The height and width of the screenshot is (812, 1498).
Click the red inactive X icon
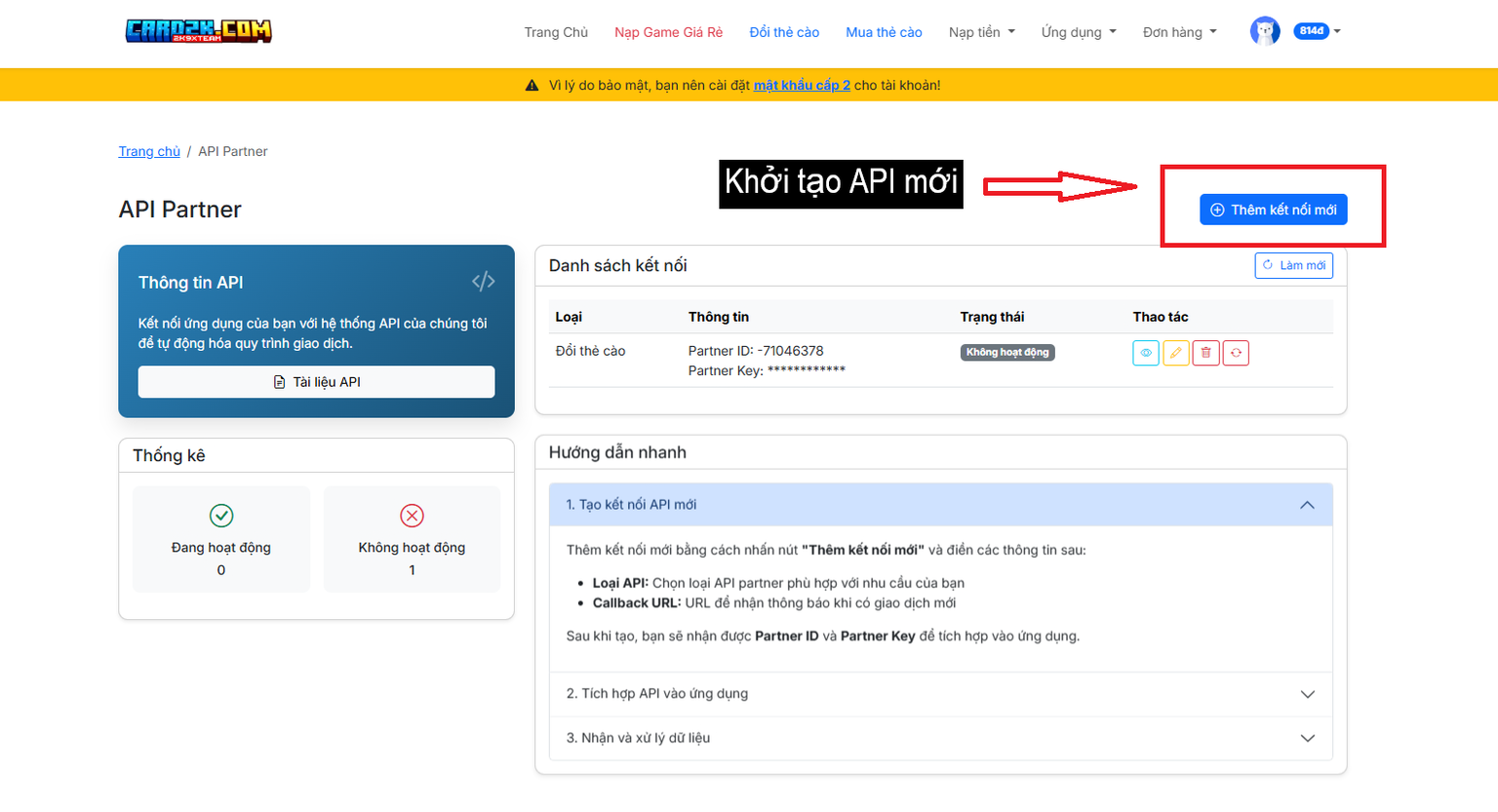click(x=412, y=516)
